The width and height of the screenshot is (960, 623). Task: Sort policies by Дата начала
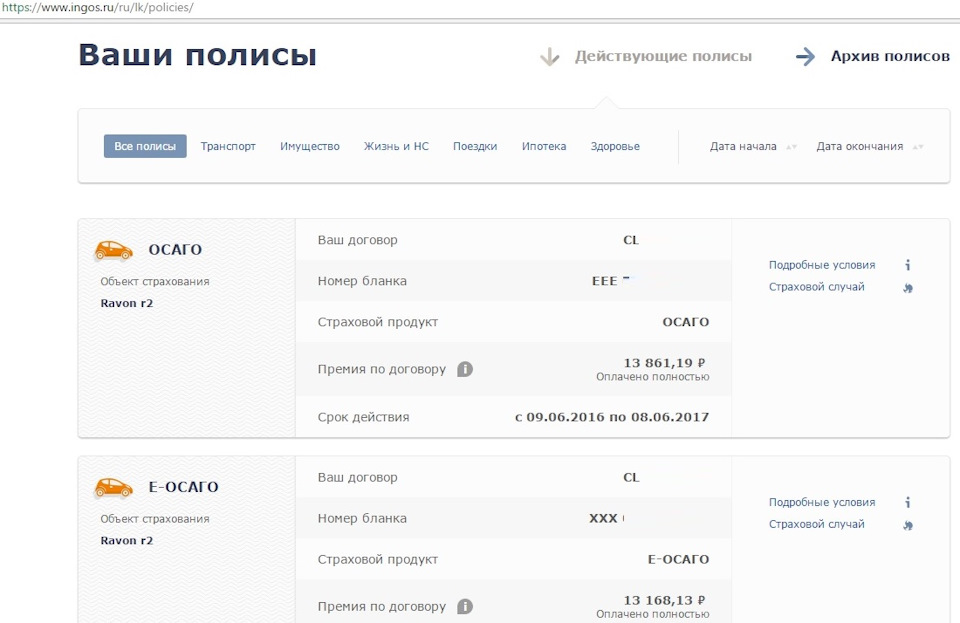click(x=753, y=147)
